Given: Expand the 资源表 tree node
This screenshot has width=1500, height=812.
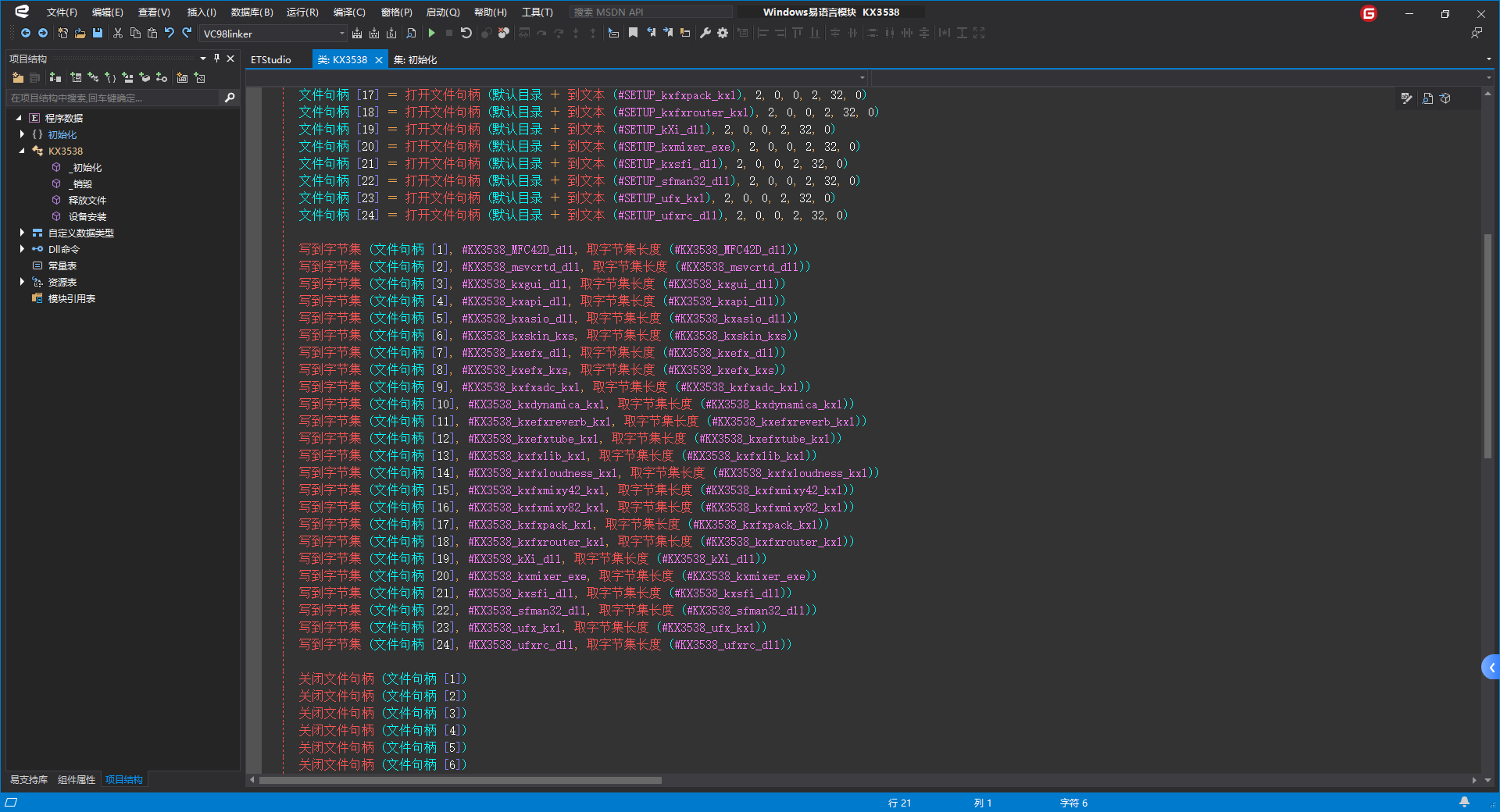Looking at the screenshot, I should [22, 282].
